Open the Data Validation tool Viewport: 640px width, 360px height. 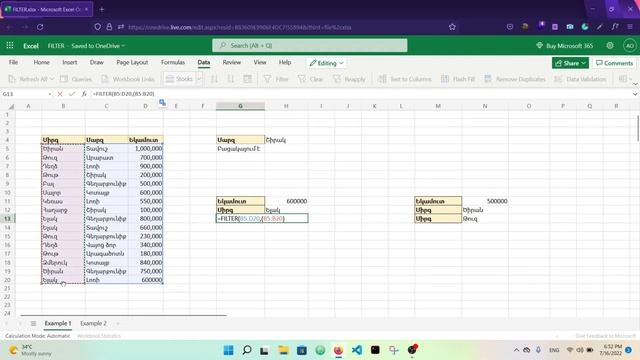tap(580, 79)
